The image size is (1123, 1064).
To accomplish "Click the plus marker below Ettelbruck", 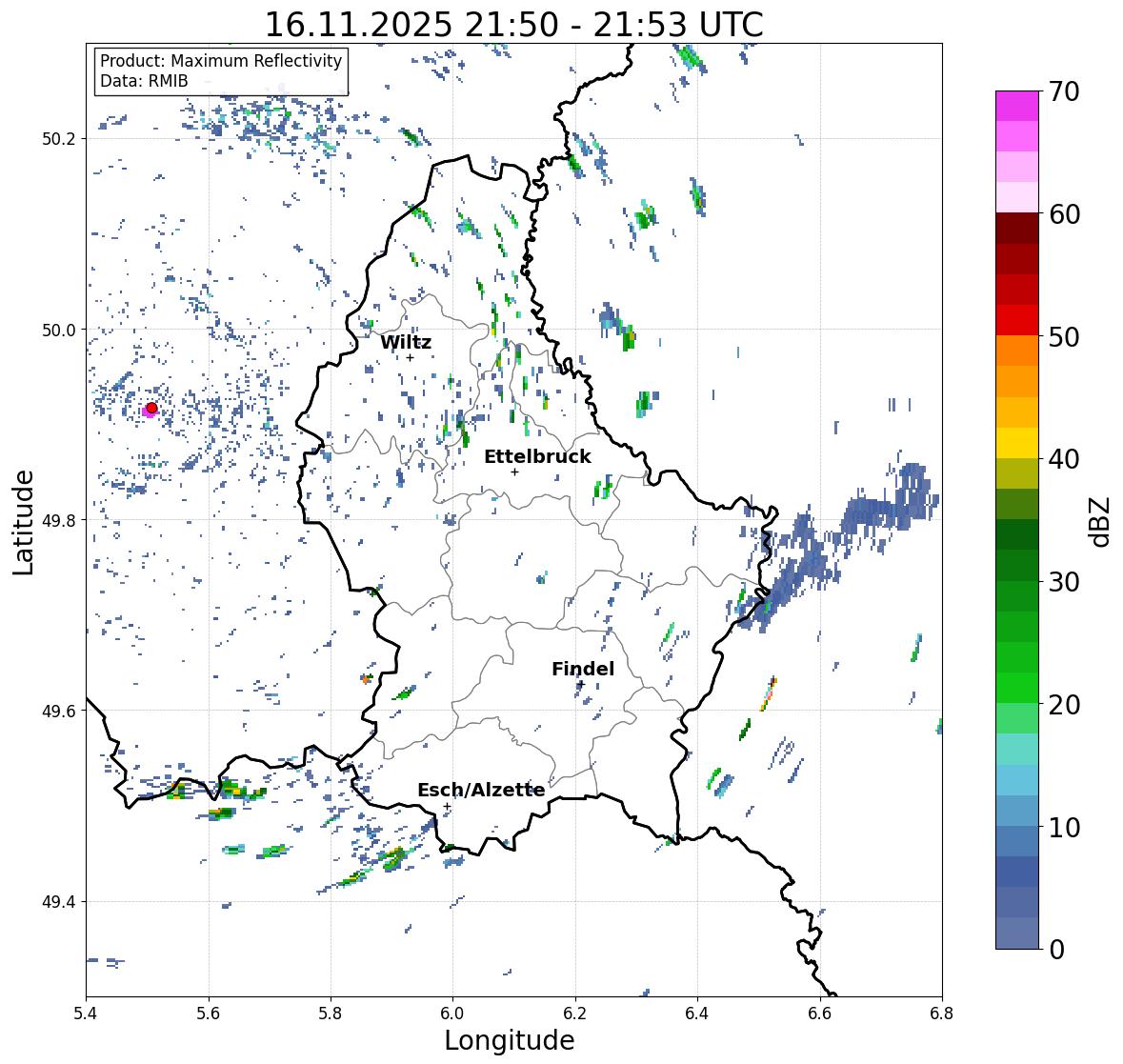I will click(x=514, y=472).
